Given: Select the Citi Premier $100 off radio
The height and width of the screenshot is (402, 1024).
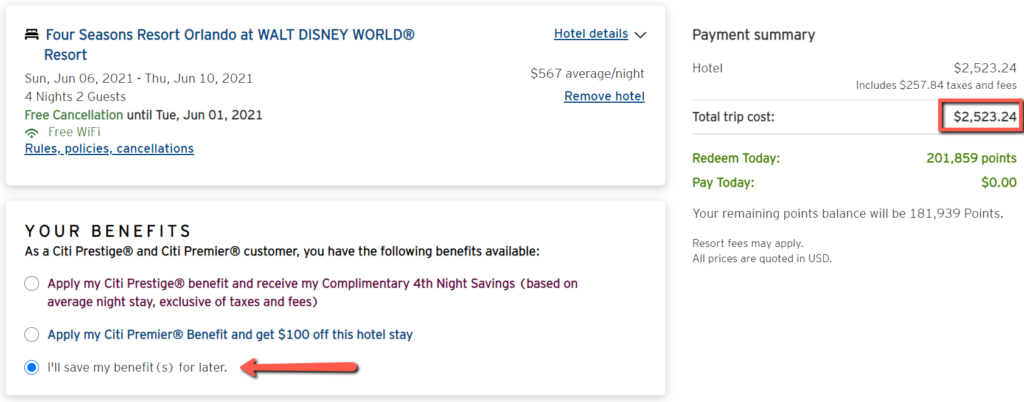Looking at the screenshot, I should (x=31, y=335).
